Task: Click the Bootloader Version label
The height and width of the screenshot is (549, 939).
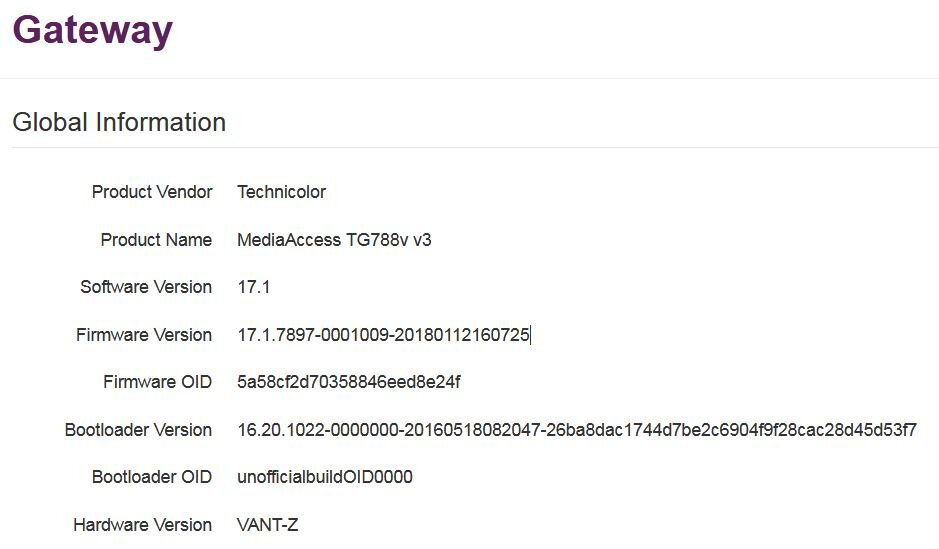Action: [x=138, y=430]
